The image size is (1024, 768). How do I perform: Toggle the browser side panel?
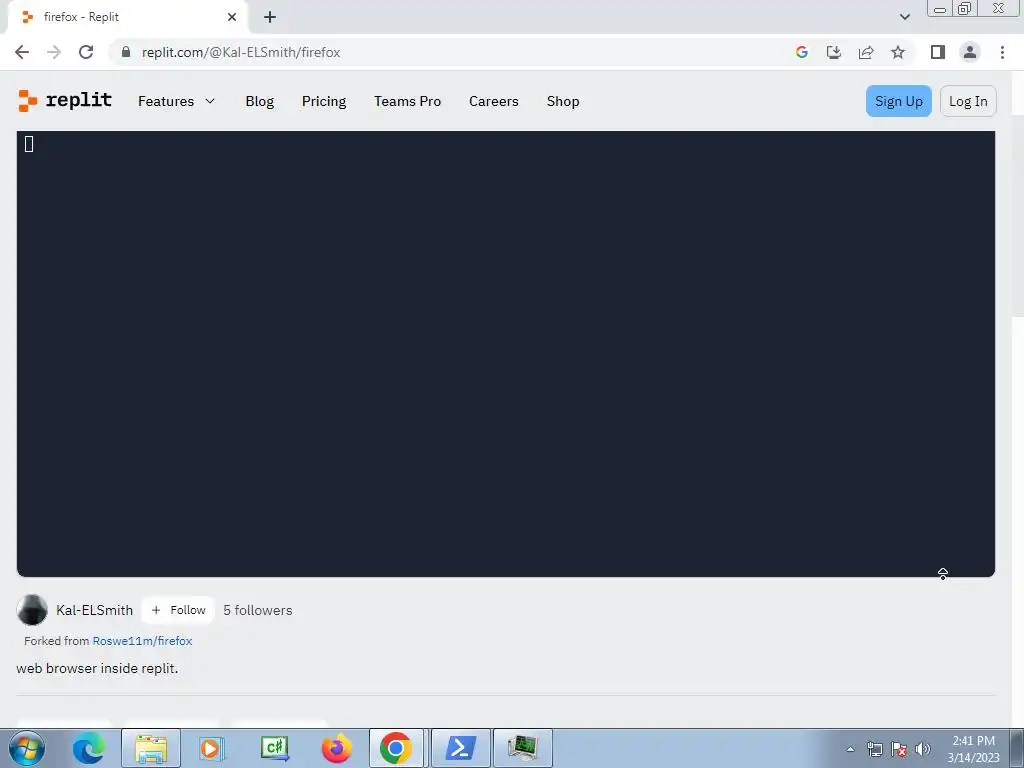tap(938, 52)
